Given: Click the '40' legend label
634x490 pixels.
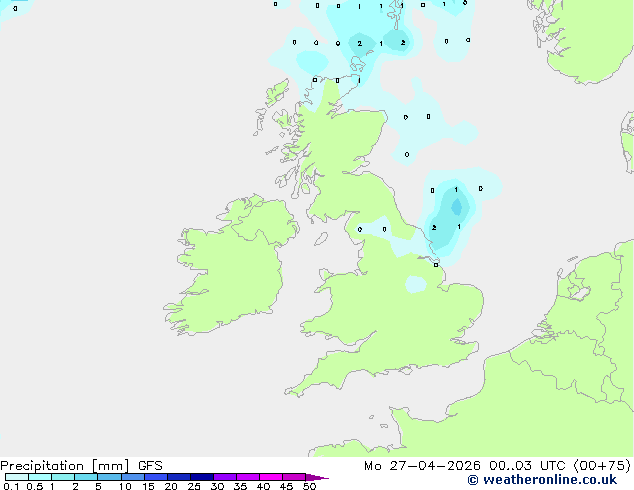Looking at the screenshot, I should point(263,486).
